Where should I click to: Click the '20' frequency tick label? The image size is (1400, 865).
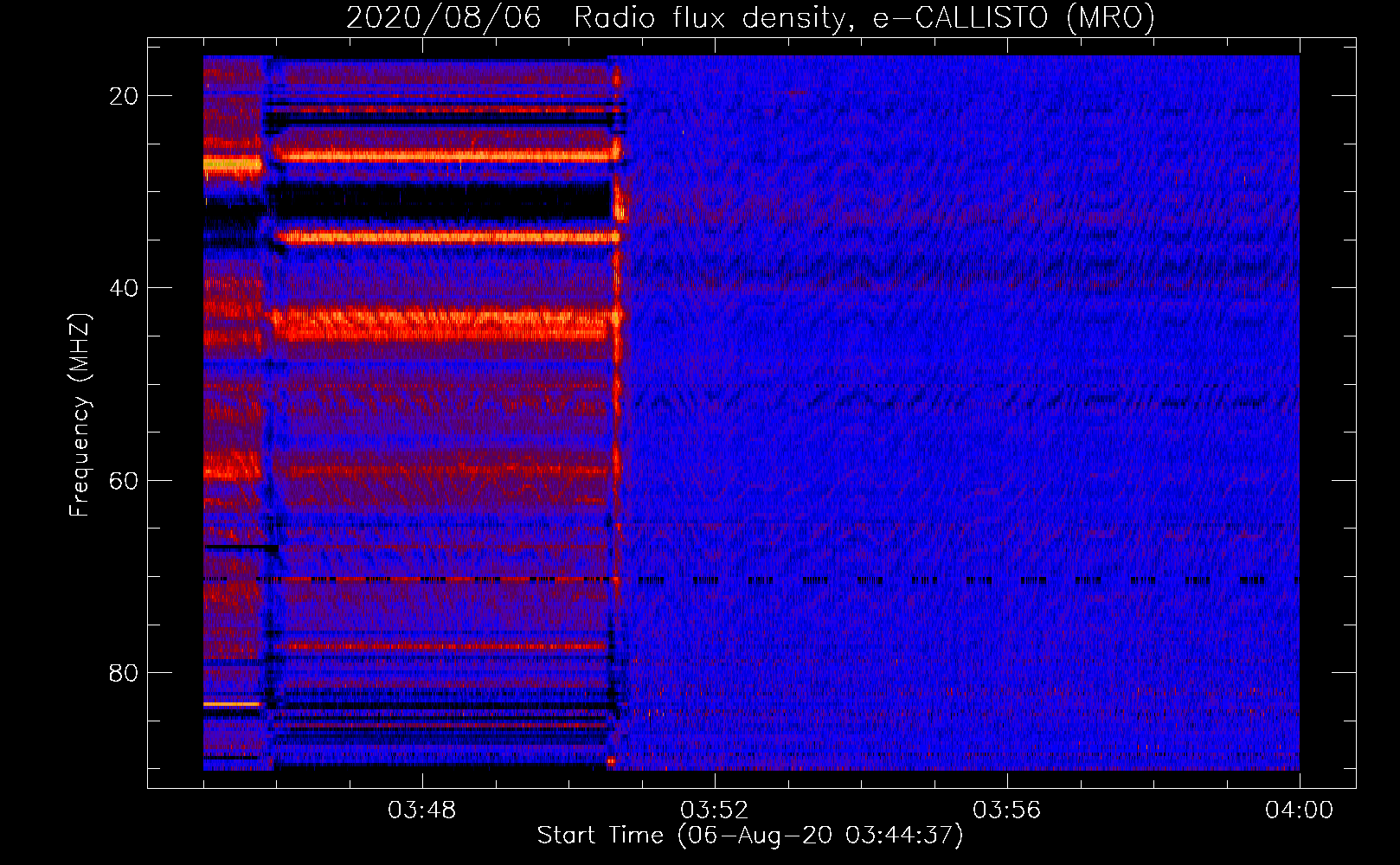[125, 96]
